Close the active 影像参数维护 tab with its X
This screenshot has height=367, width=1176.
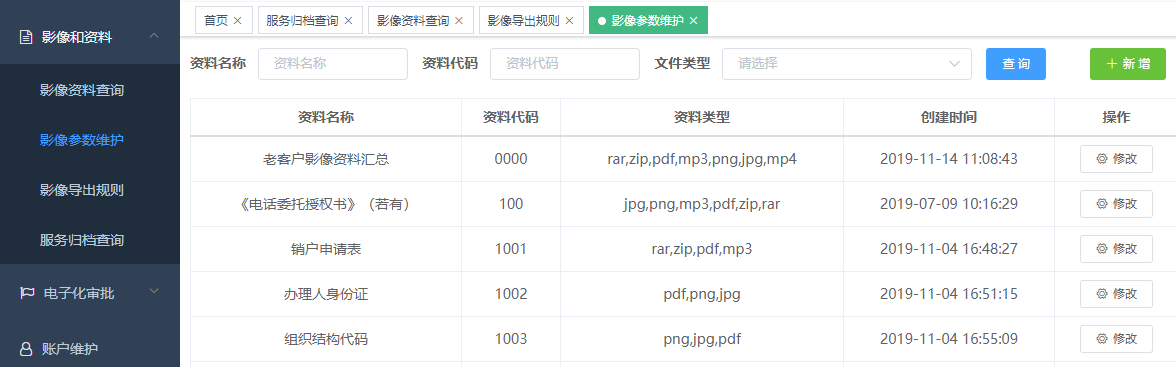(x=693, y=20)
